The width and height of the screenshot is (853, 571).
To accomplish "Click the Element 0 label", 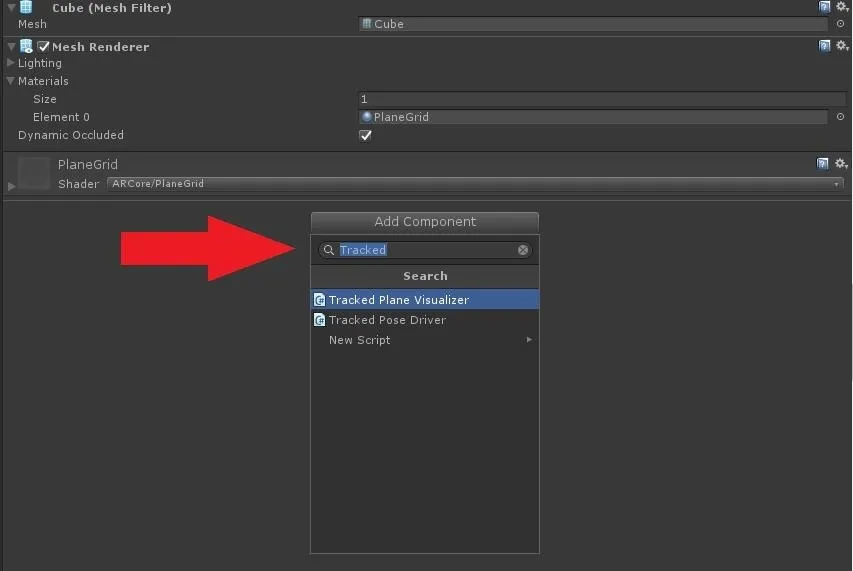I will (x=61, y=117).
